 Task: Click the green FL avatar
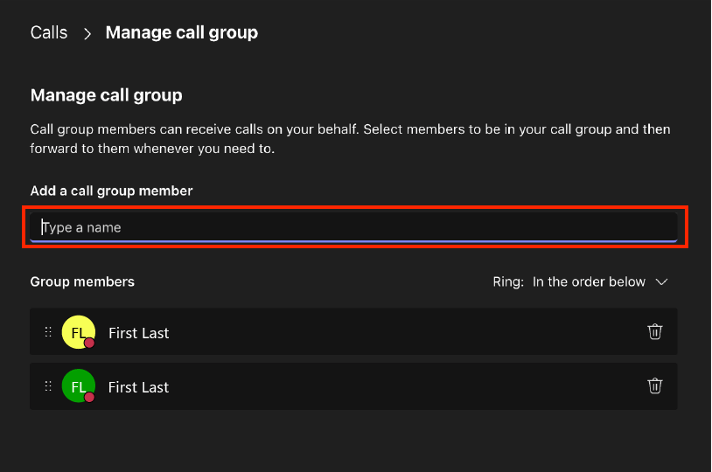coord(77,385)
